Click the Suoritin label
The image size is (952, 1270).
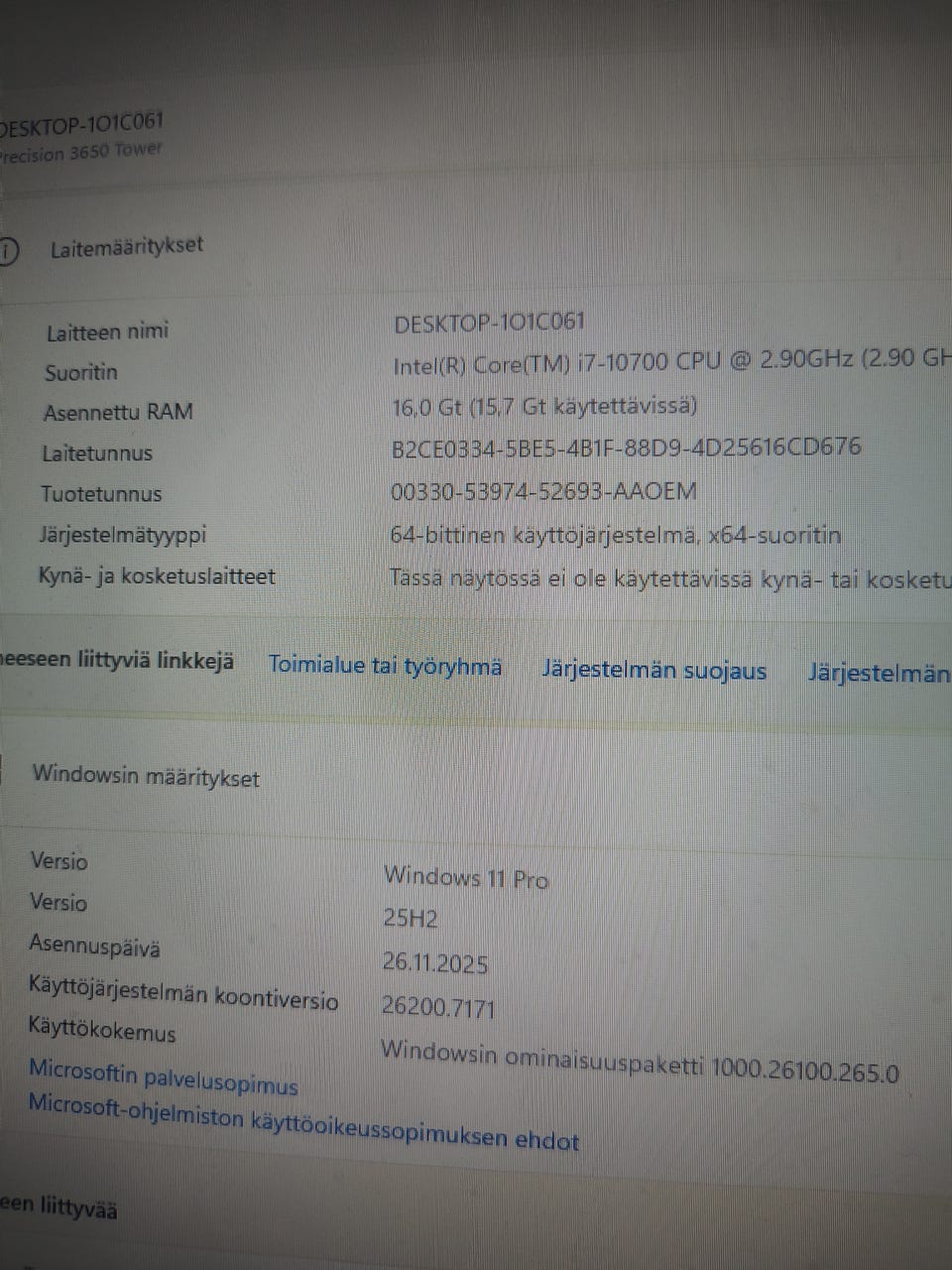(81, 373)
